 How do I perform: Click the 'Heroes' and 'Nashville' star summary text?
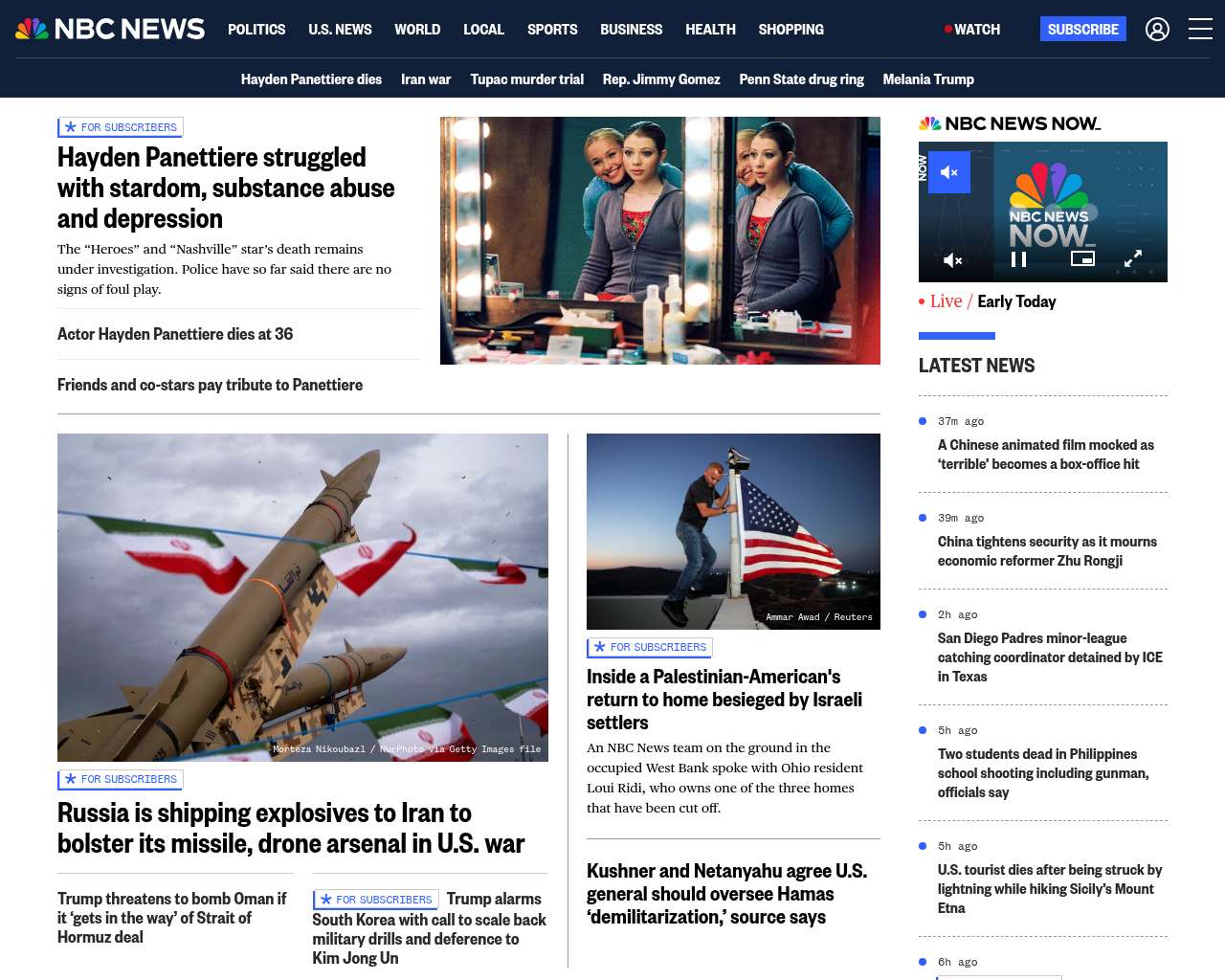(x=224, y=269)
